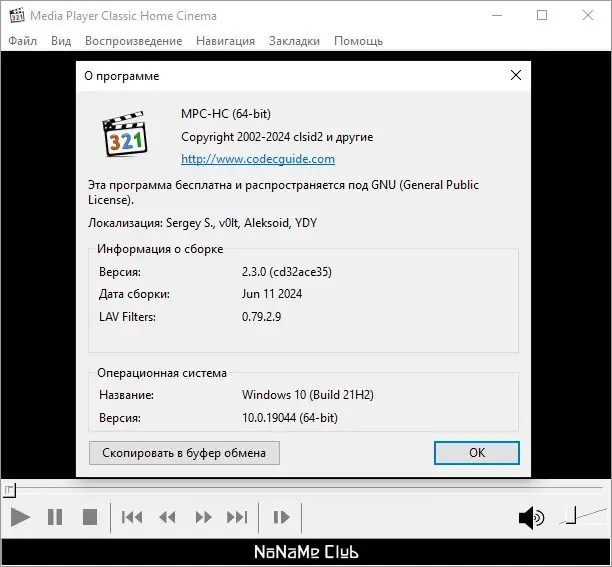612x567 pixels.
Task: Click the GNU General Public License text
Action: 283,192
